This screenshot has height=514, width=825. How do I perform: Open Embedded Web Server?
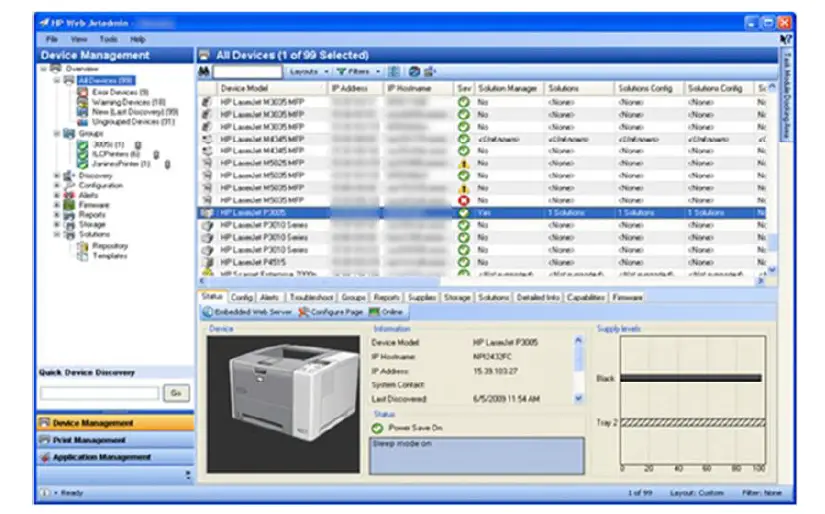click(248, 312)
